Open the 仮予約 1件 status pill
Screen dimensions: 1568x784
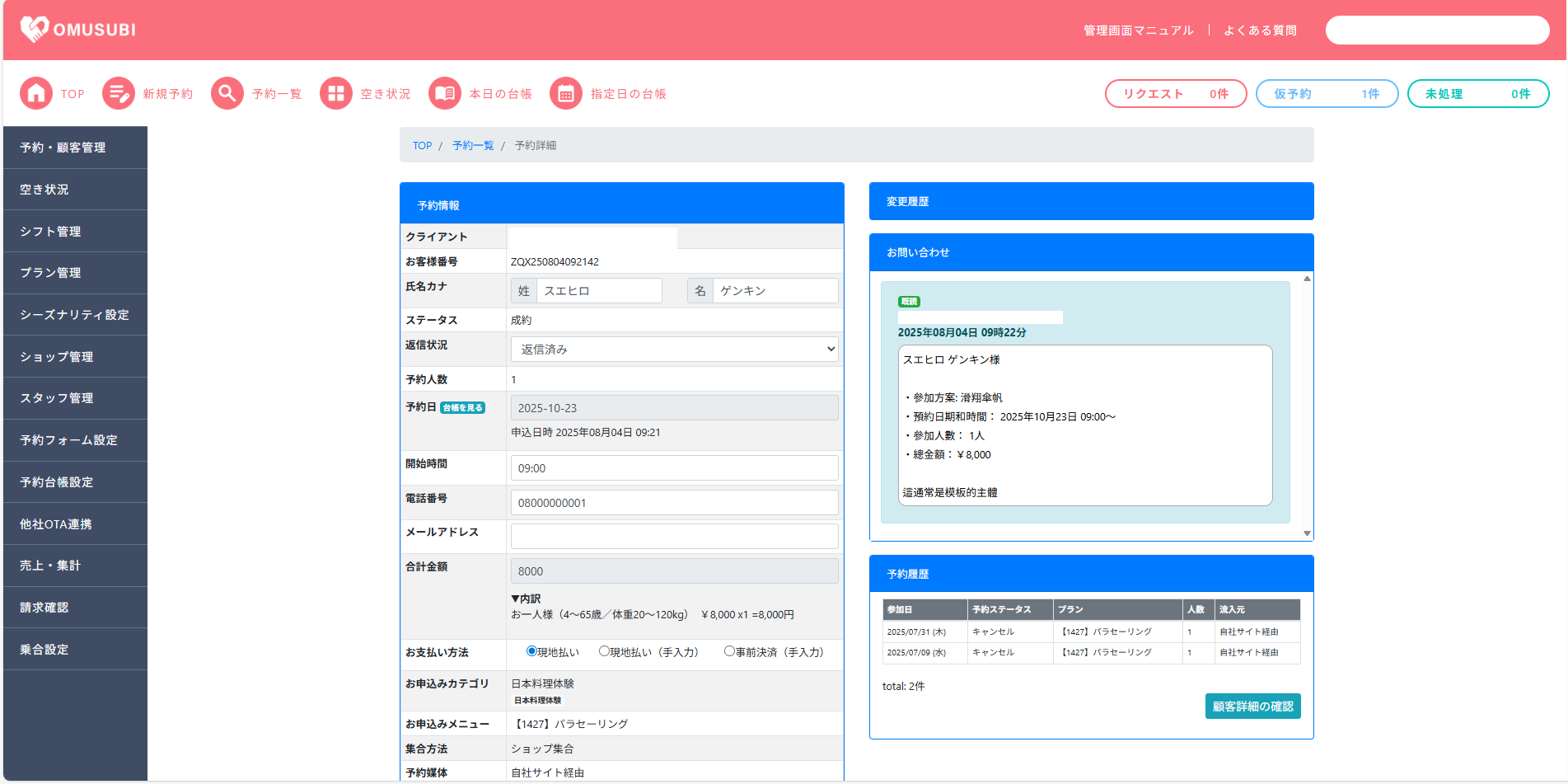coord(1327,94)
